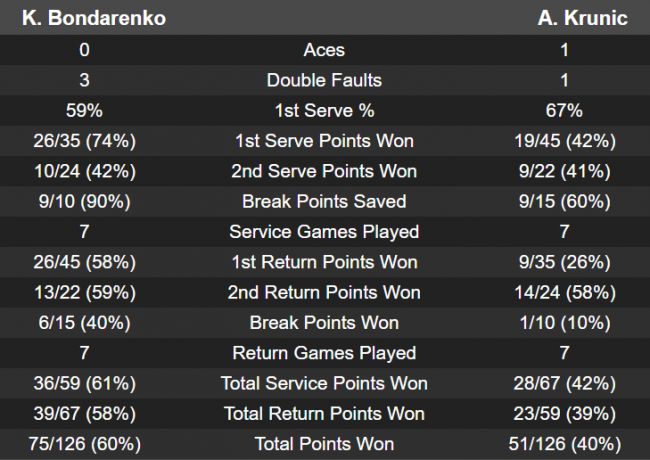
Task: Select Krunic's 51/126 (40%) total points value
Action: pyautogui.click(x=565, y=444)
